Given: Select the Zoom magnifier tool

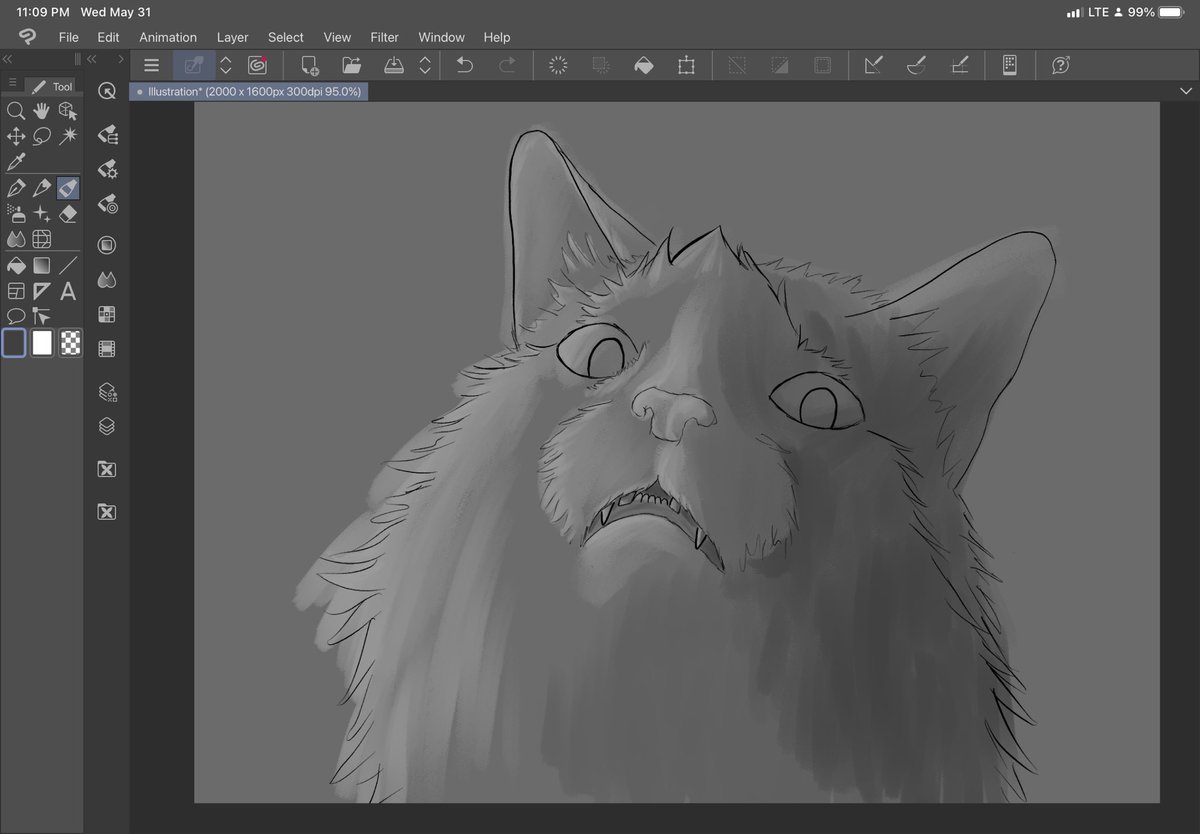Looking at the screenshot, I should point(15,111).
